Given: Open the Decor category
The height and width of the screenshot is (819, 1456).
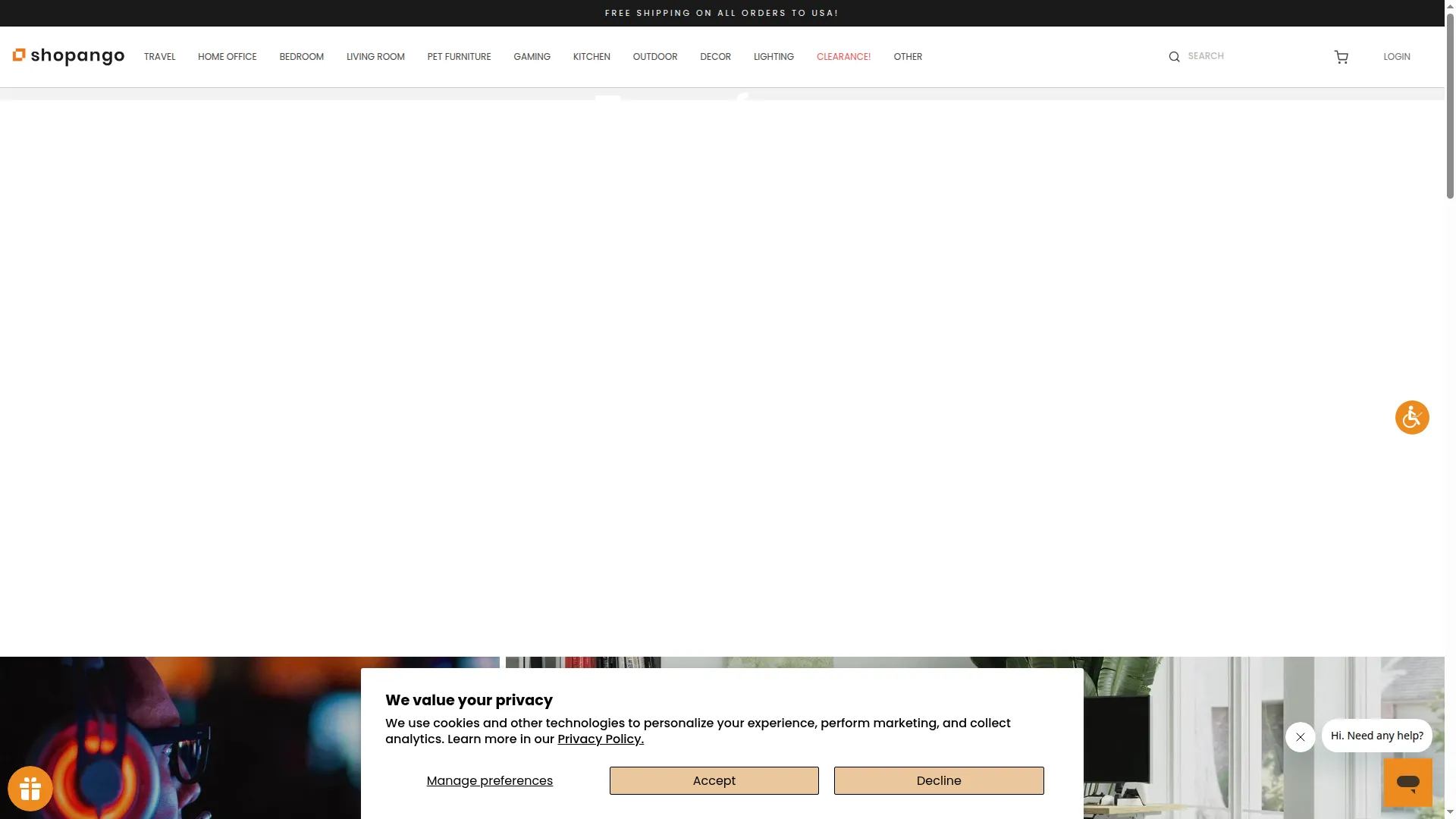Looking at the screenshot, I should point(715,57).
